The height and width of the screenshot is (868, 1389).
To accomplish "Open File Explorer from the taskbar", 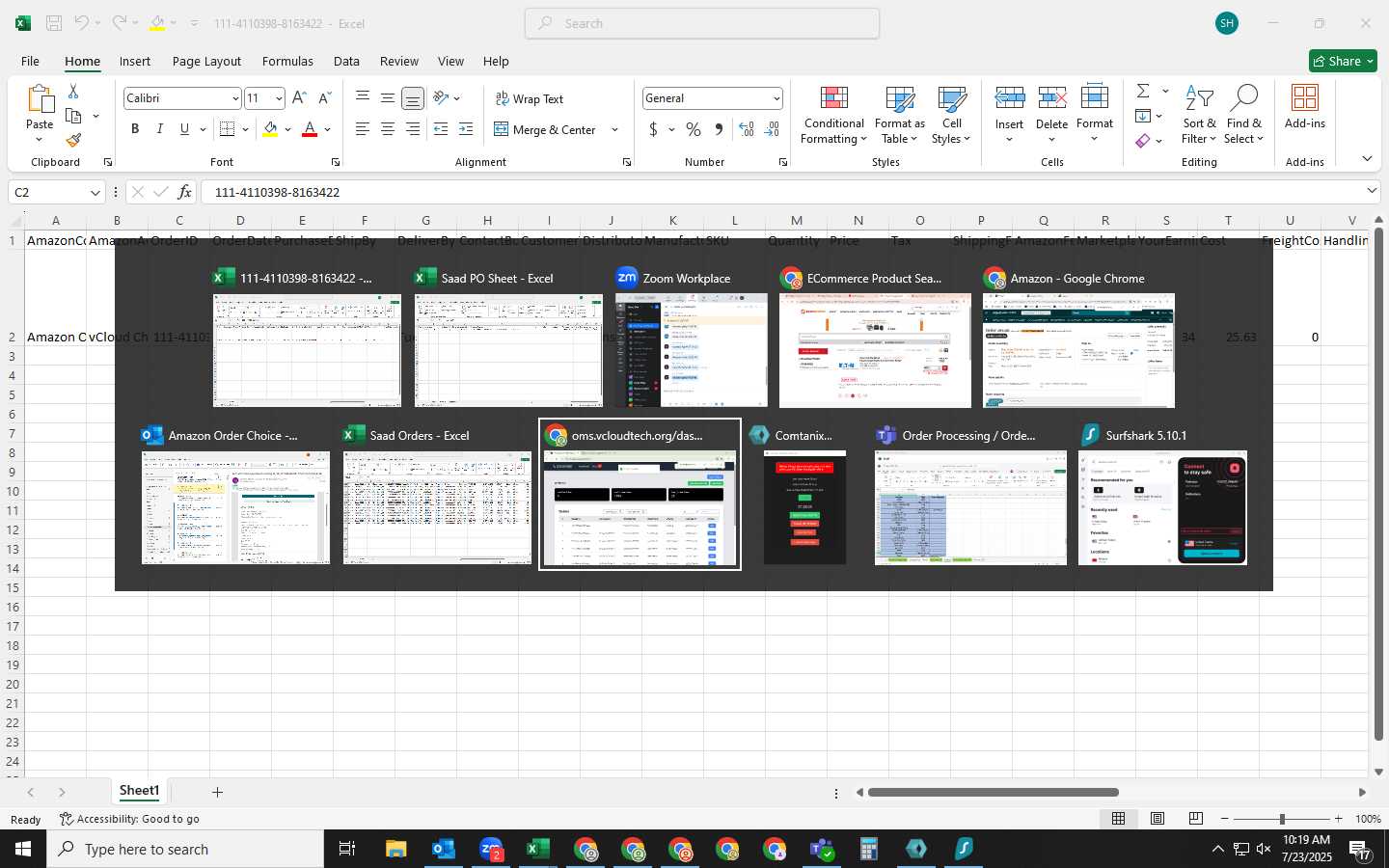I will [x=396, y=849].
